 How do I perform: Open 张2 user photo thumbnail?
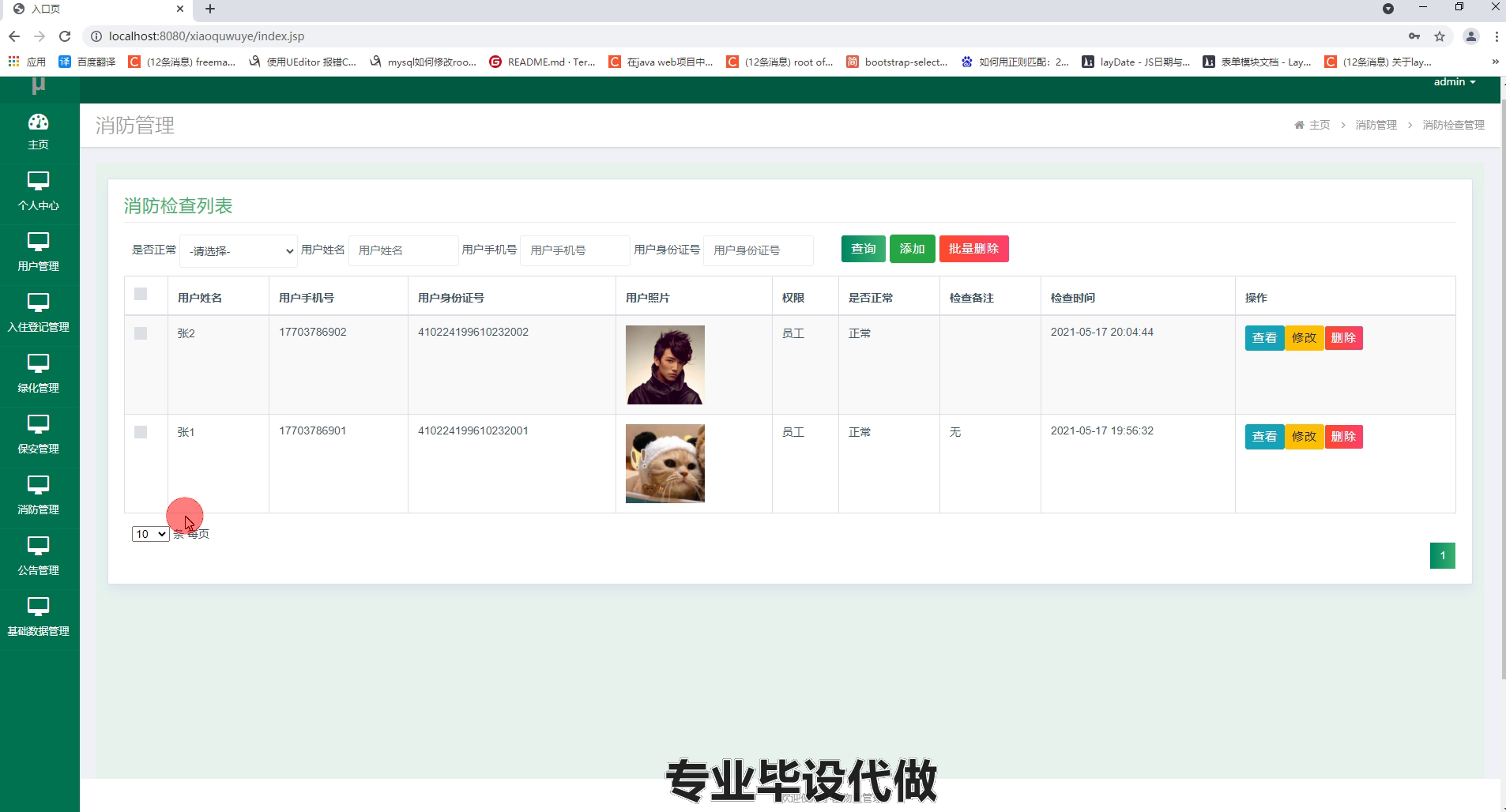pyautogui.click(x=665, y=365)
